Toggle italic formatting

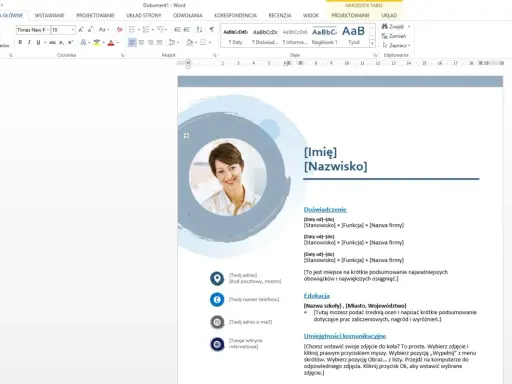pos(29,42)
